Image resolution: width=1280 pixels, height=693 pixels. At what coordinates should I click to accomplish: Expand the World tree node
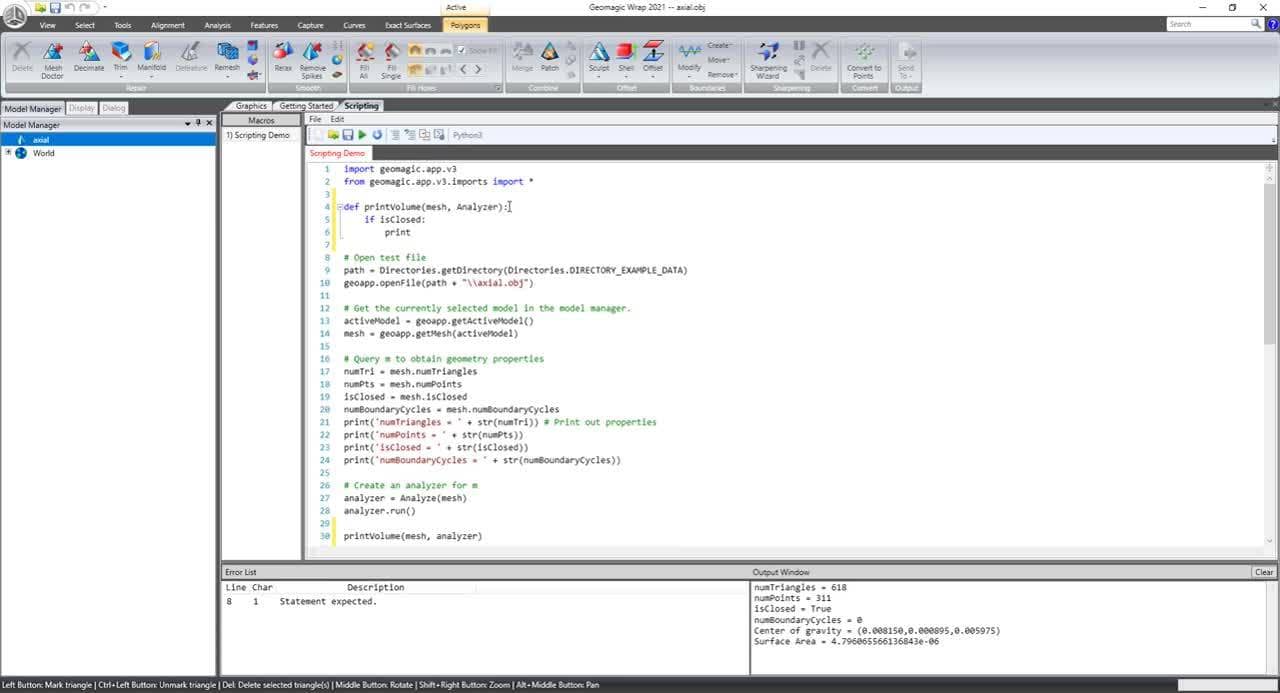click(8, 153)
